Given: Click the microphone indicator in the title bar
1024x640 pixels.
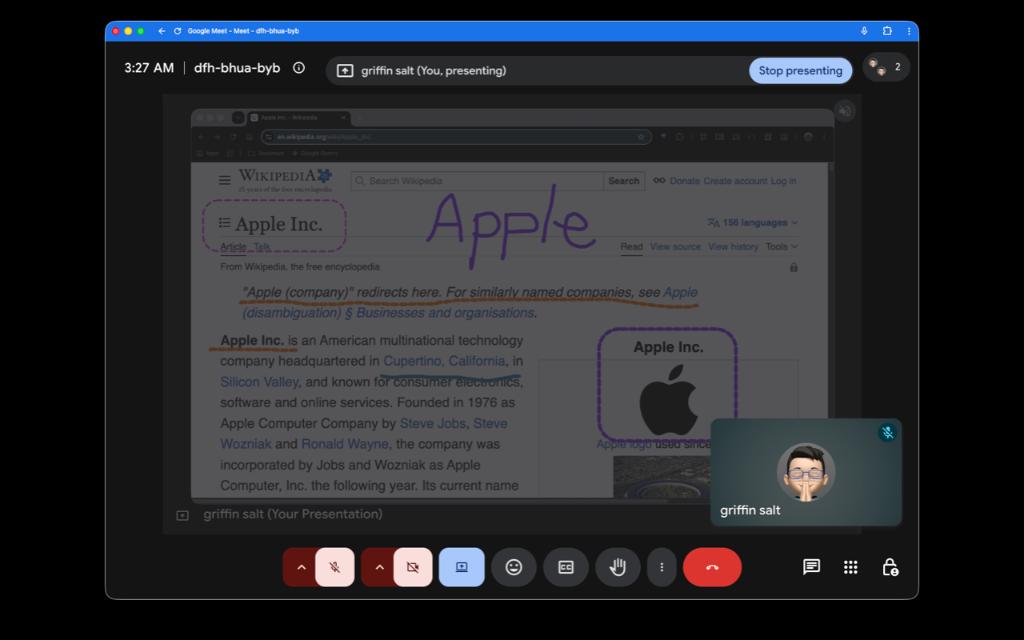Looking at the screenshot, I should pyautogui.click(x=864, y=31).
